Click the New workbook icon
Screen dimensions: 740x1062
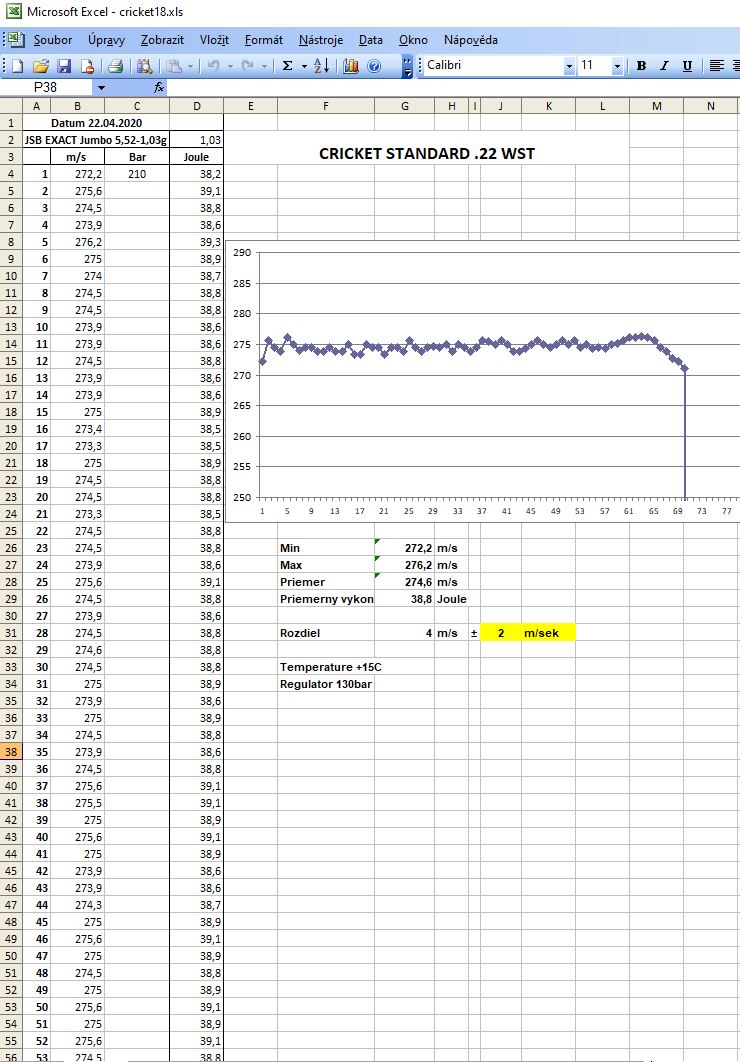pyautogui.click(x=18, y=66)
